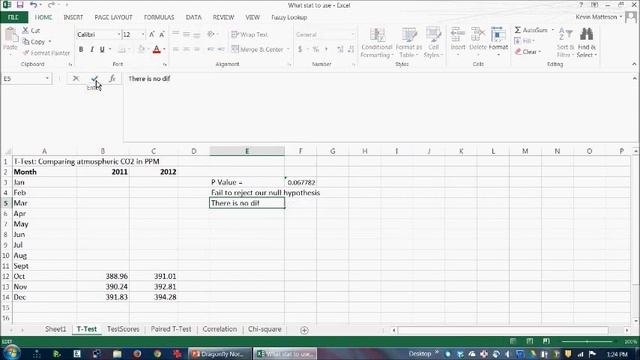640x360 pixels.
Task: Click Find & Select binoculars icon
Action: 587,34
